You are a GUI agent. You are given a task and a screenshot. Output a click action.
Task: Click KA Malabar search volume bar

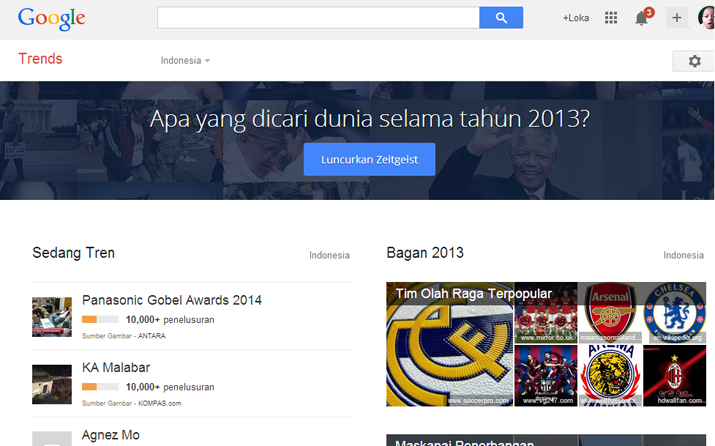click(x=100, y=387)
